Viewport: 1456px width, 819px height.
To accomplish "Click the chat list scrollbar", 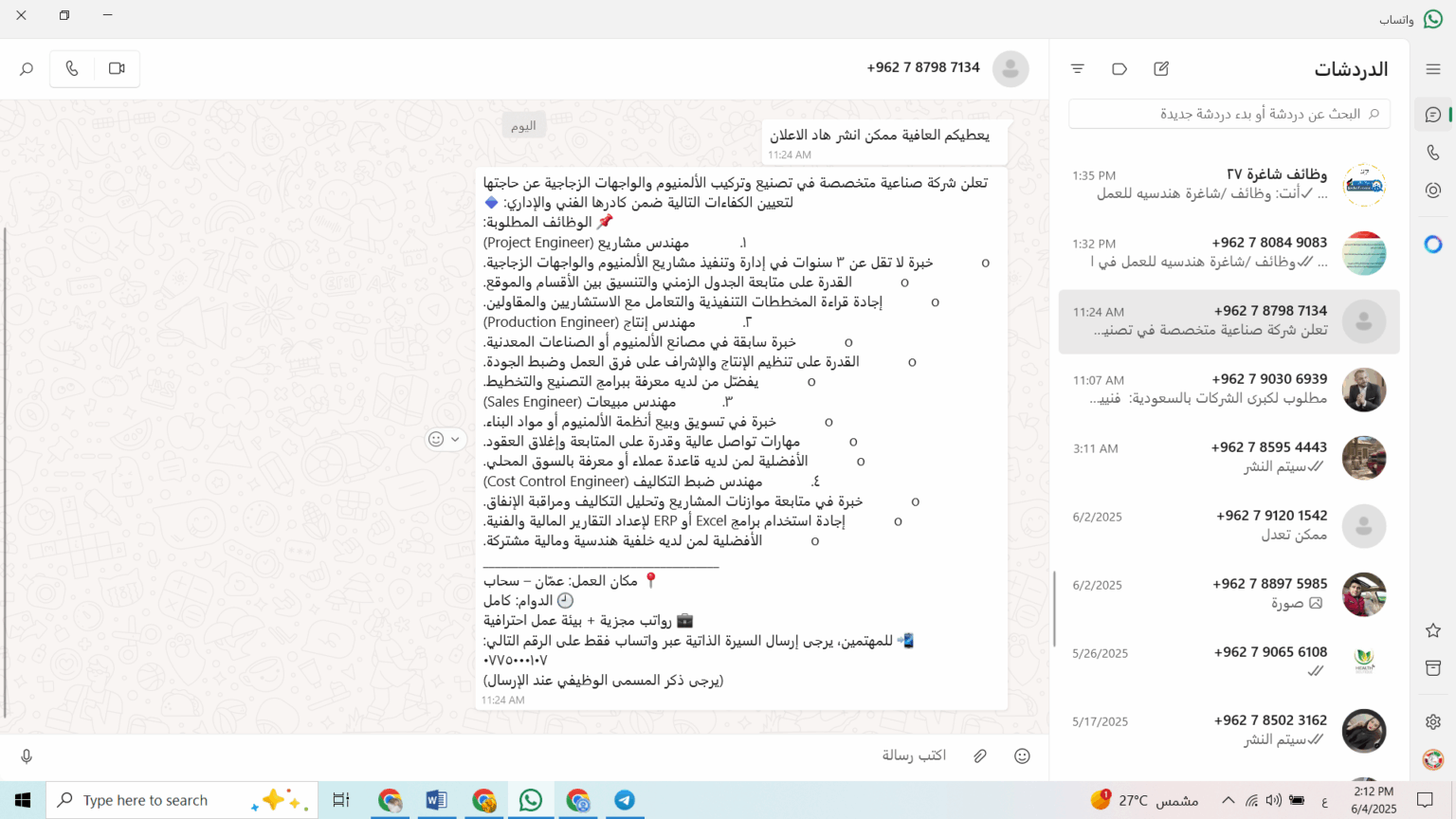I will pyautogui.click(x=1054, y=609).
